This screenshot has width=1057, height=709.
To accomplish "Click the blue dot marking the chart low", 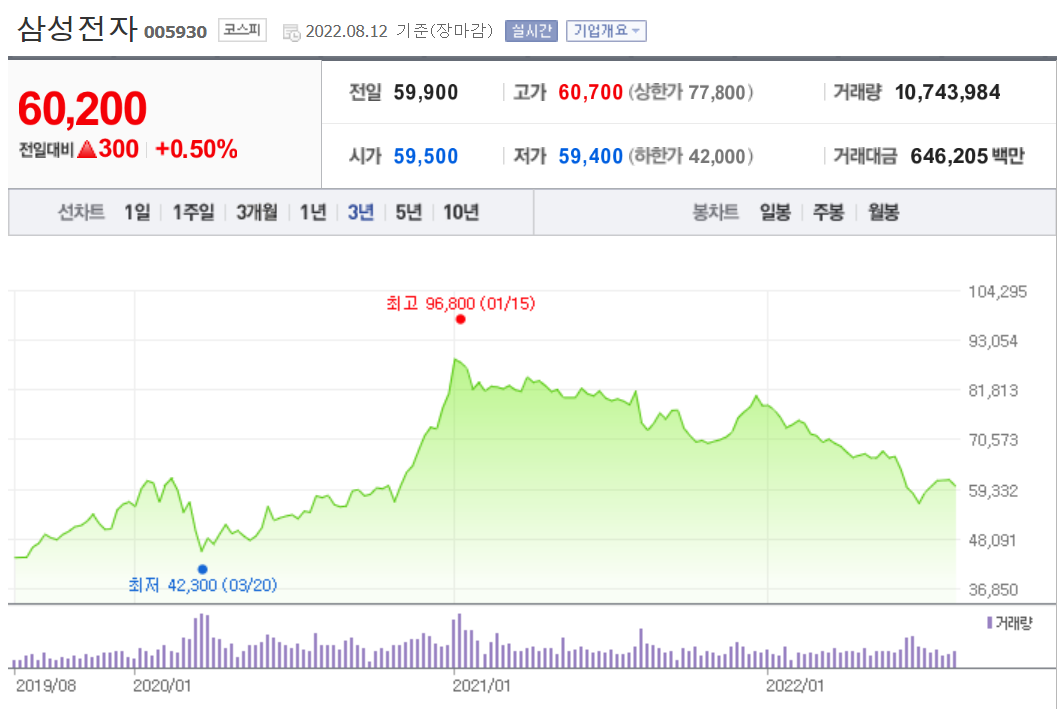I will [x=203, y=567].
